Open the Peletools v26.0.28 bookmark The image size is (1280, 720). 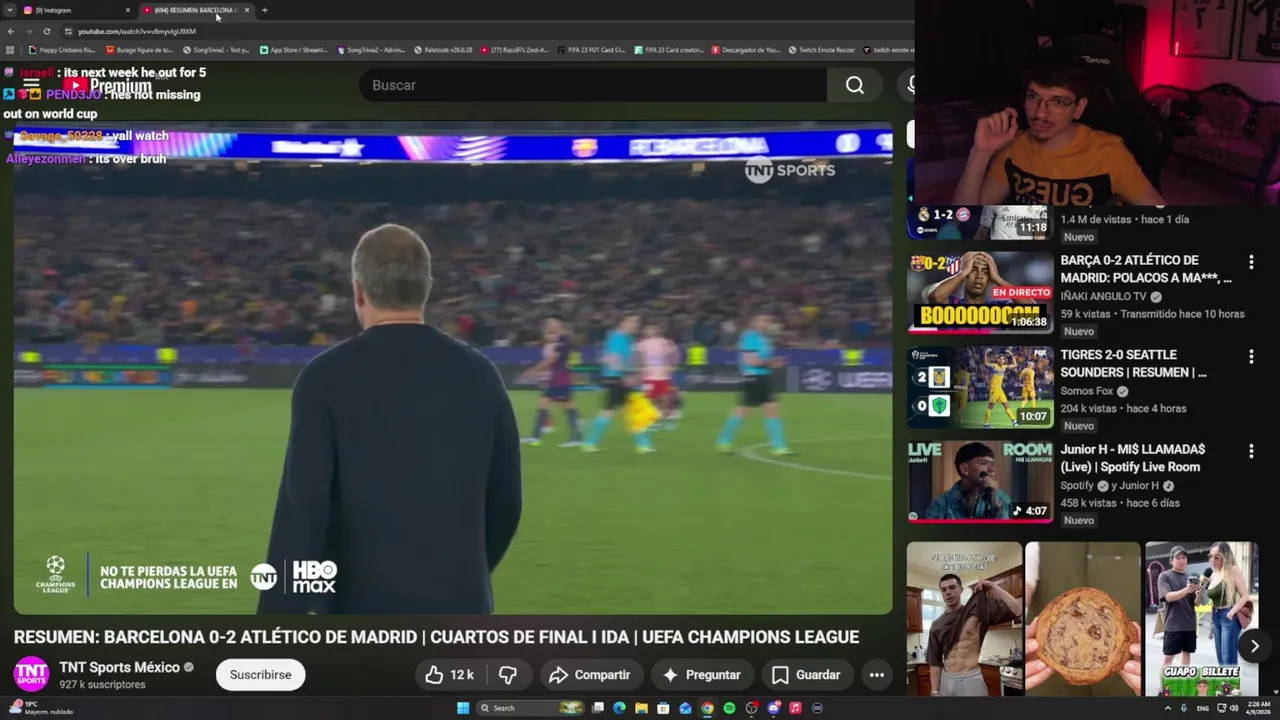[443, 50]
